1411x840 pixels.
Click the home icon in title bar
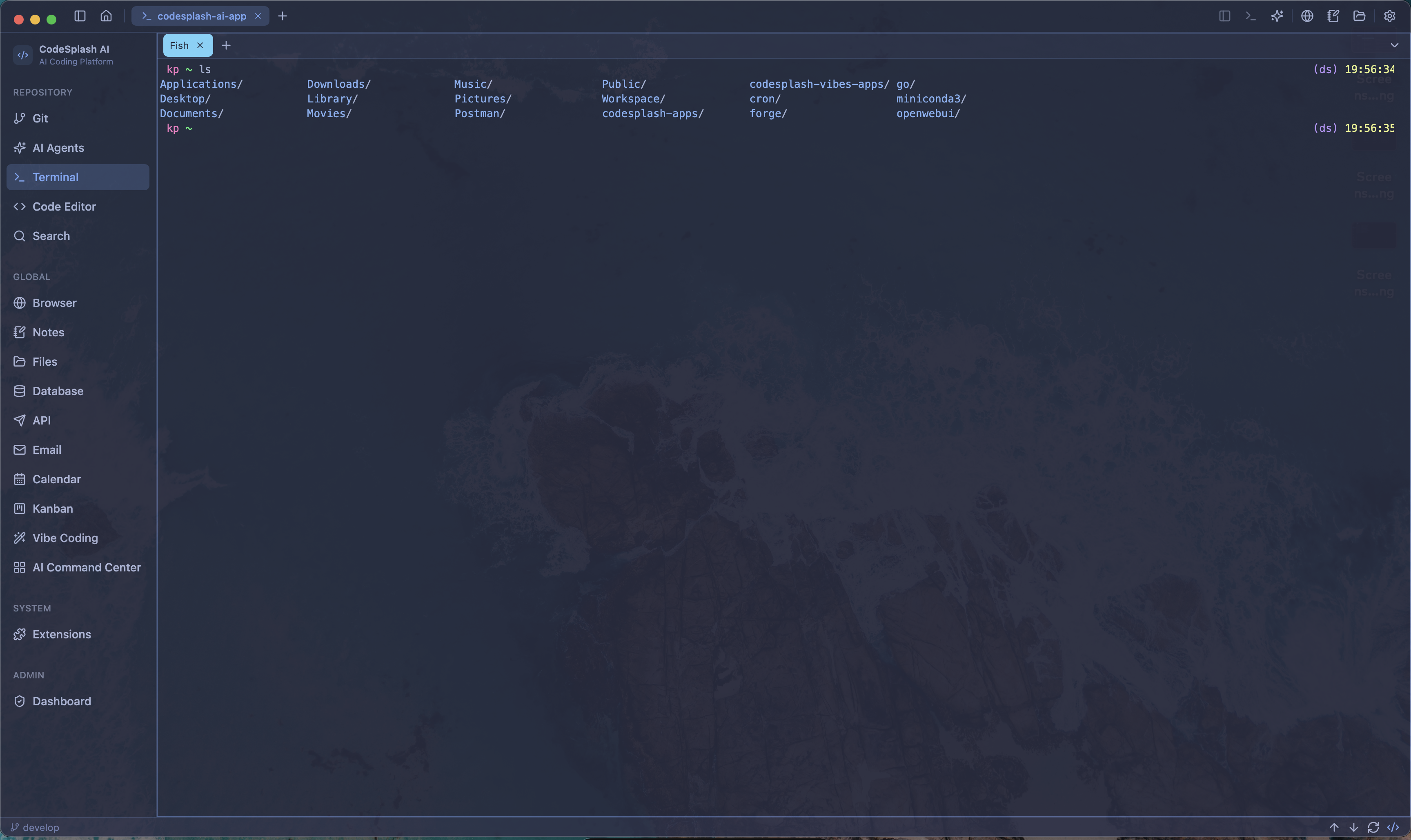(106, 16)
